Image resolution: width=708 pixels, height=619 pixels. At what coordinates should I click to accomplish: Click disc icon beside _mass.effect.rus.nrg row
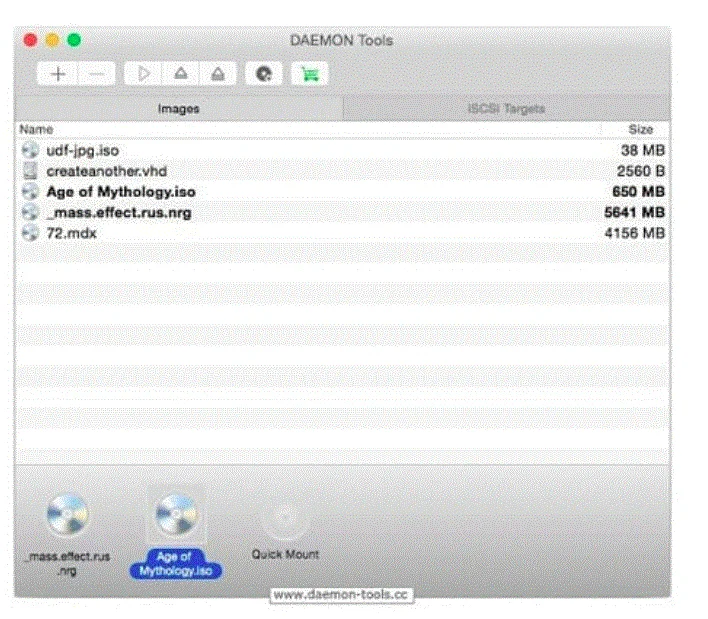[x=30, y=212]
